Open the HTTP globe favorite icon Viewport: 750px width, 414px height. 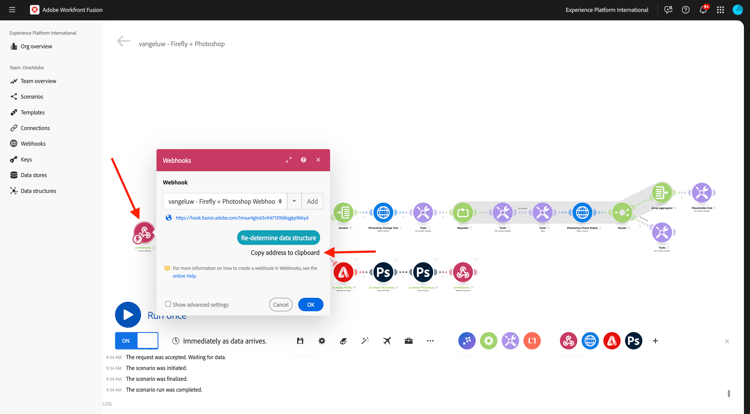[590, 341]
